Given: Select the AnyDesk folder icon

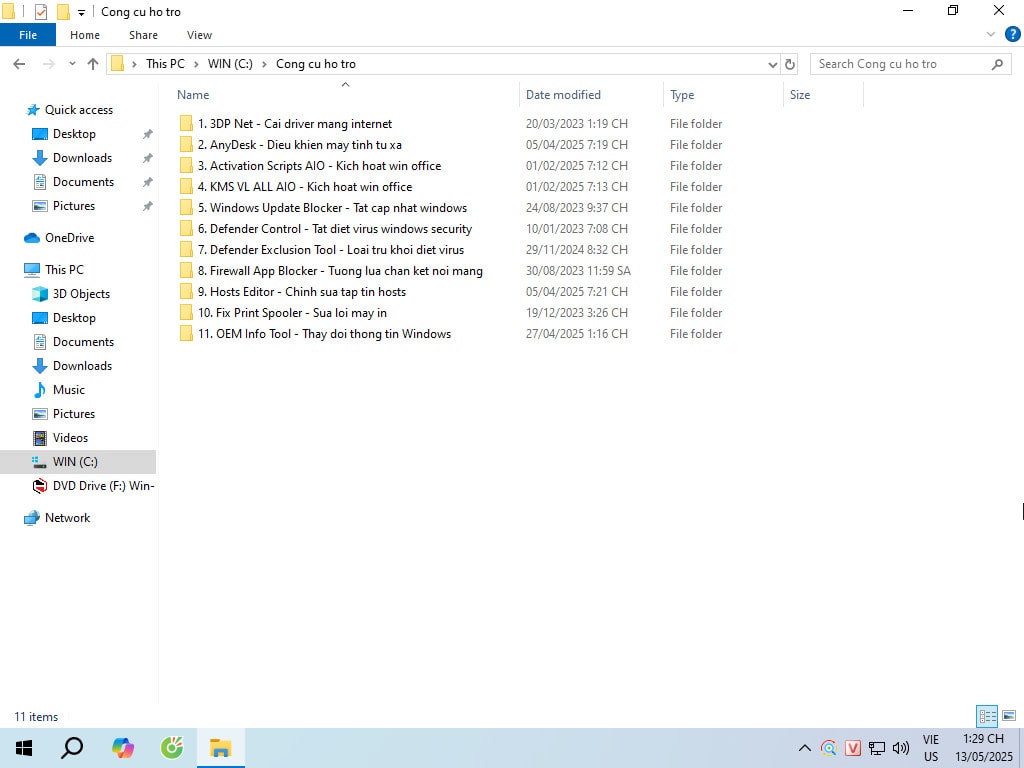Looking at the screenshot, I should coord(186,144).
